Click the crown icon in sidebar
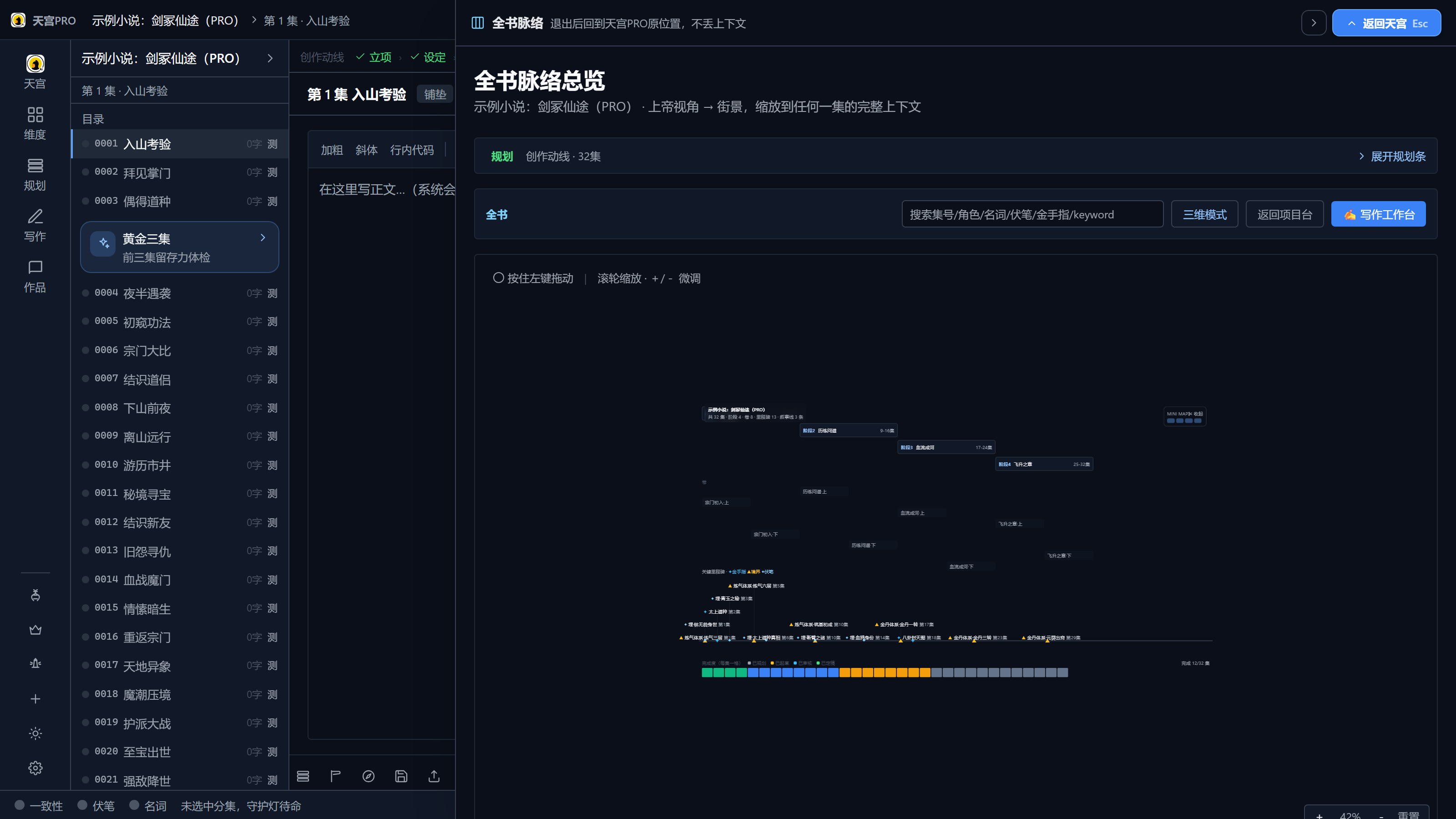Screen dimensions: 1456x819 [x=35, y=630]
